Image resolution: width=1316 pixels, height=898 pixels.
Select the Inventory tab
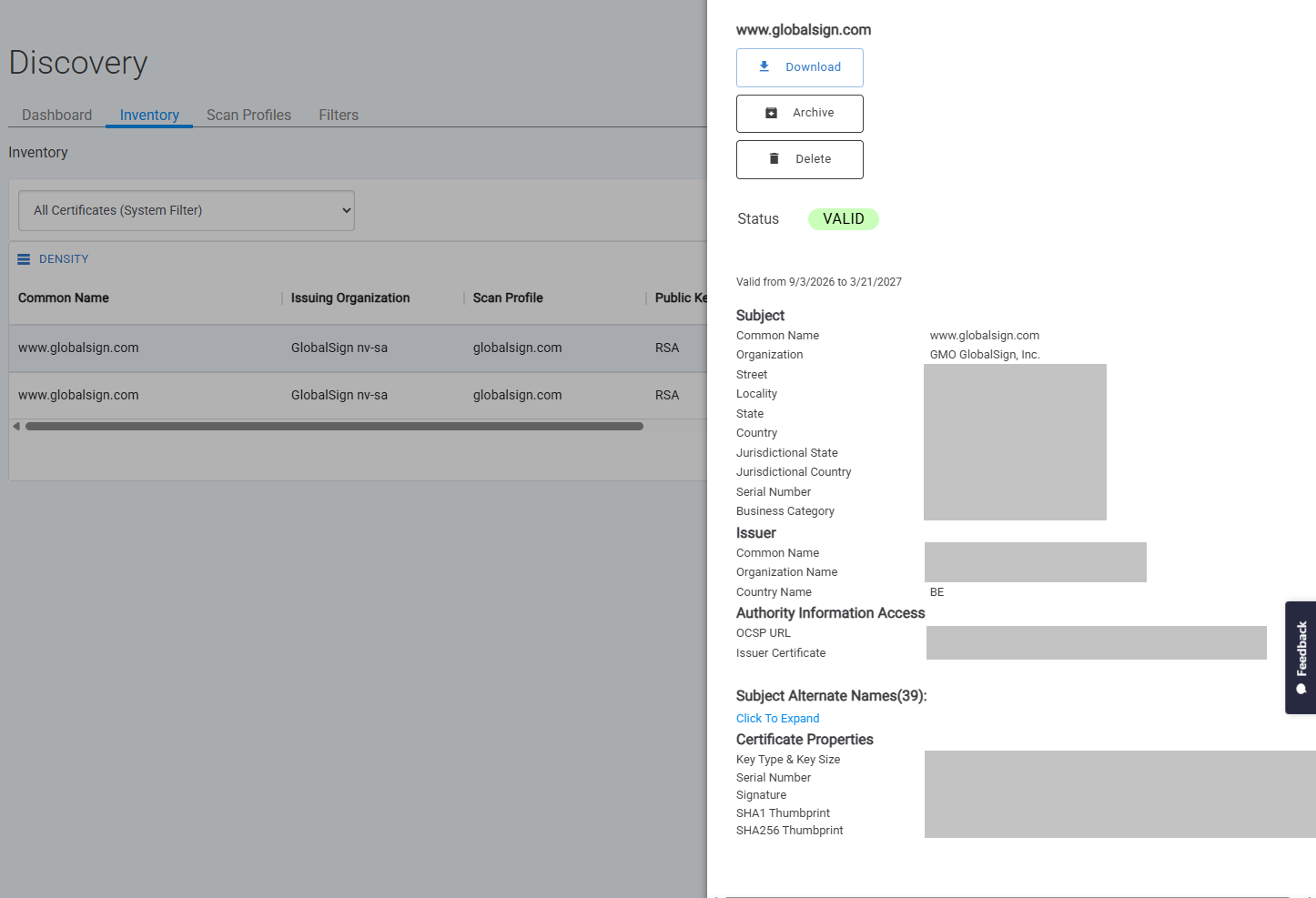[149, 115]
